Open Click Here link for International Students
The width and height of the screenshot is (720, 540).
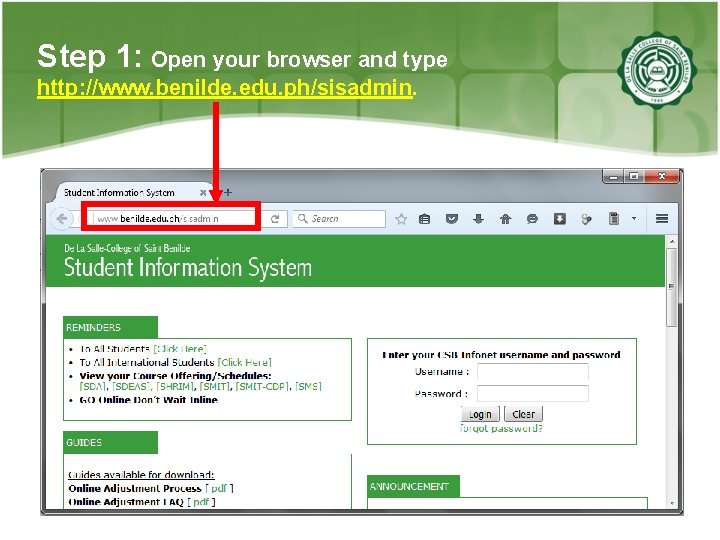point(244,362)
